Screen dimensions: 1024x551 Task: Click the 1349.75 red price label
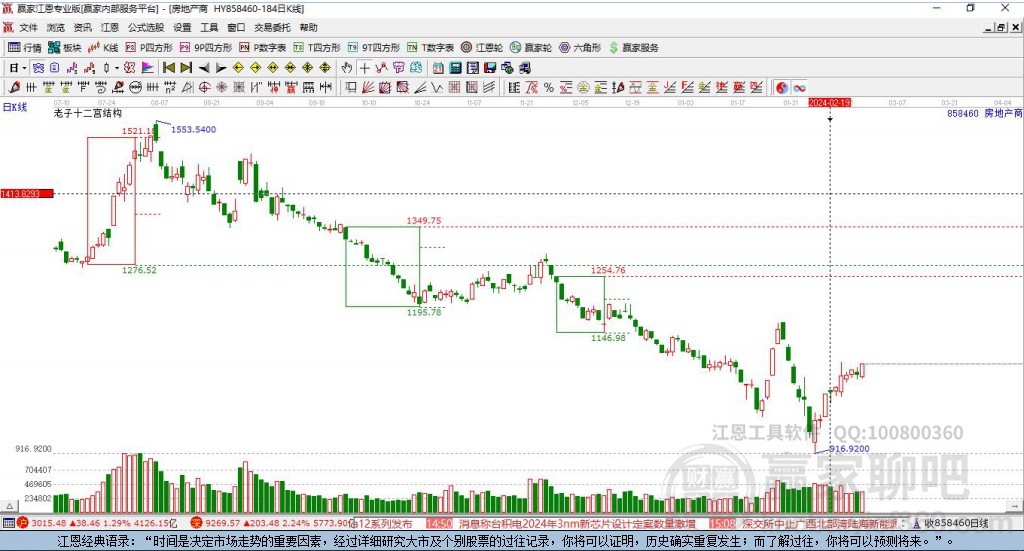pos(424,221)
